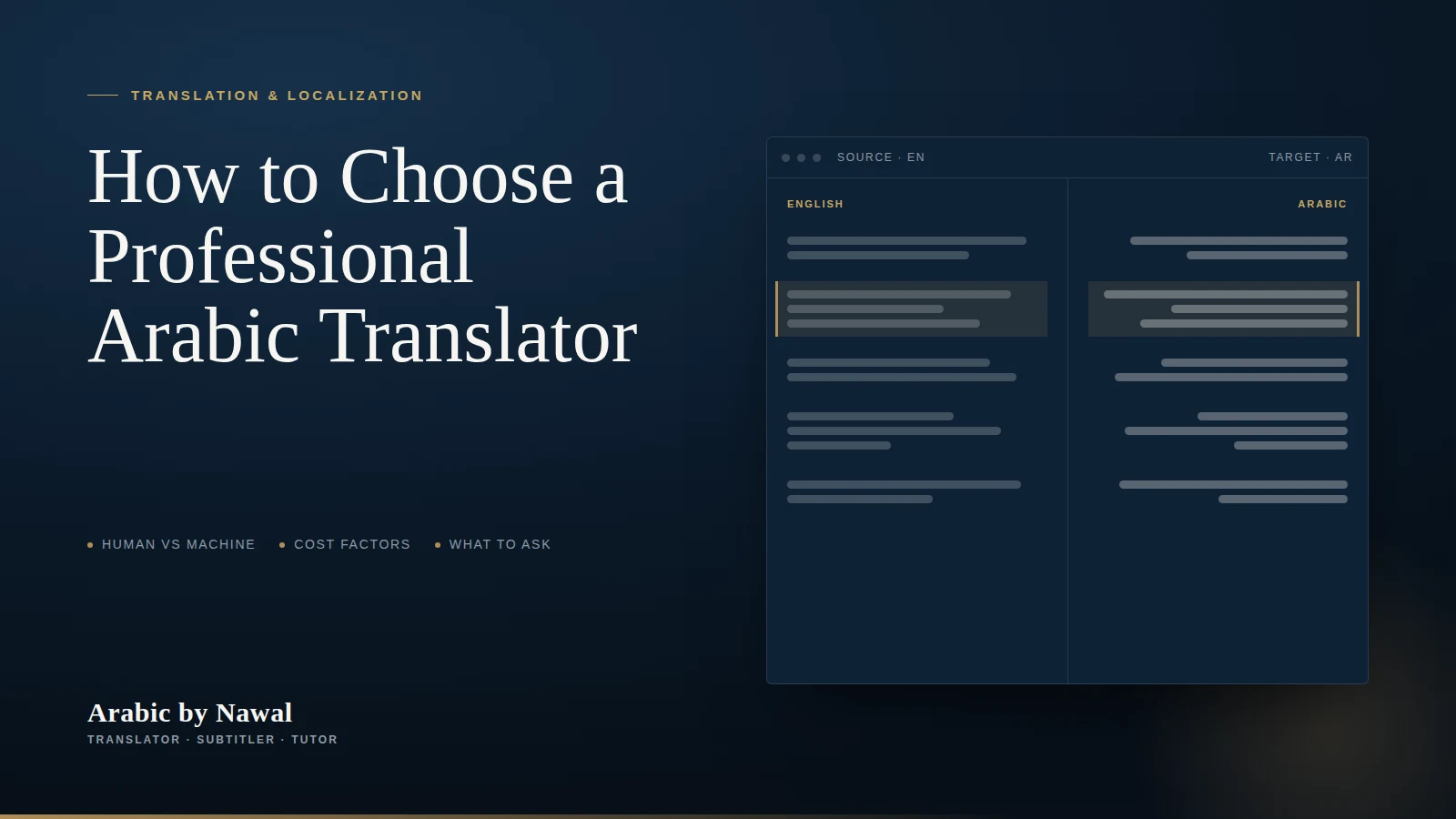Click the 'TRANSLATION & LOCALIZATION' category label
1456x819 pixels.
[x=277, y=96]
